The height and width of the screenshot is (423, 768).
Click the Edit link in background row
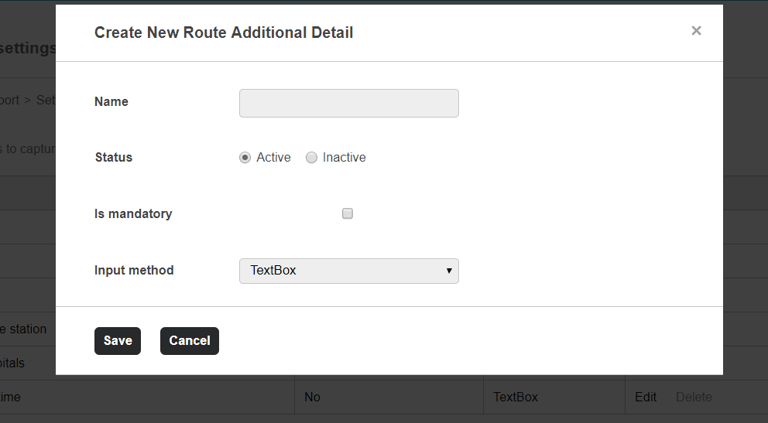click(646, 397)
